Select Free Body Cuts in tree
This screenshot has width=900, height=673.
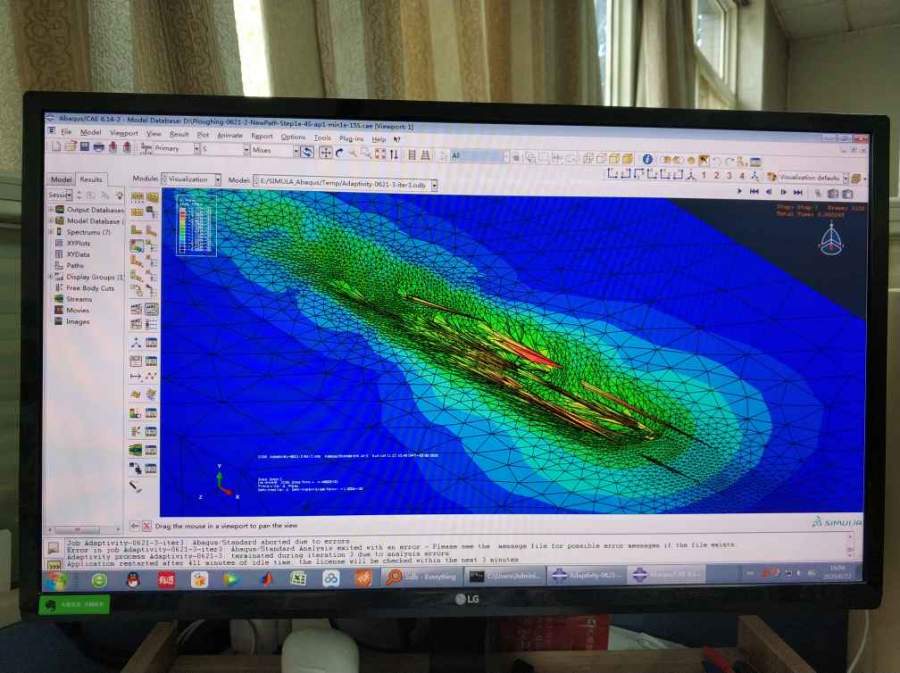click(90, 288)
